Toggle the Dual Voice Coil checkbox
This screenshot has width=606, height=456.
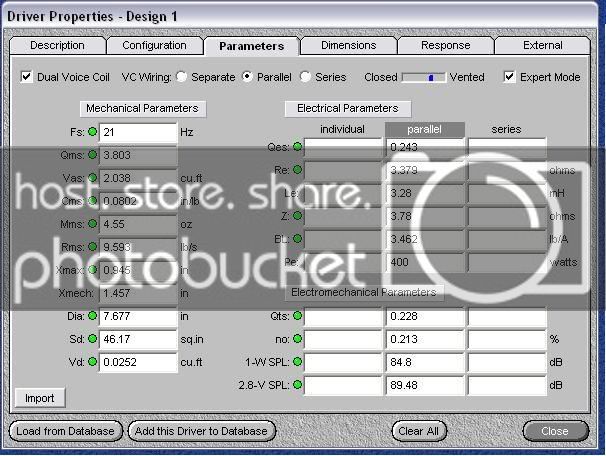[26, 77]
